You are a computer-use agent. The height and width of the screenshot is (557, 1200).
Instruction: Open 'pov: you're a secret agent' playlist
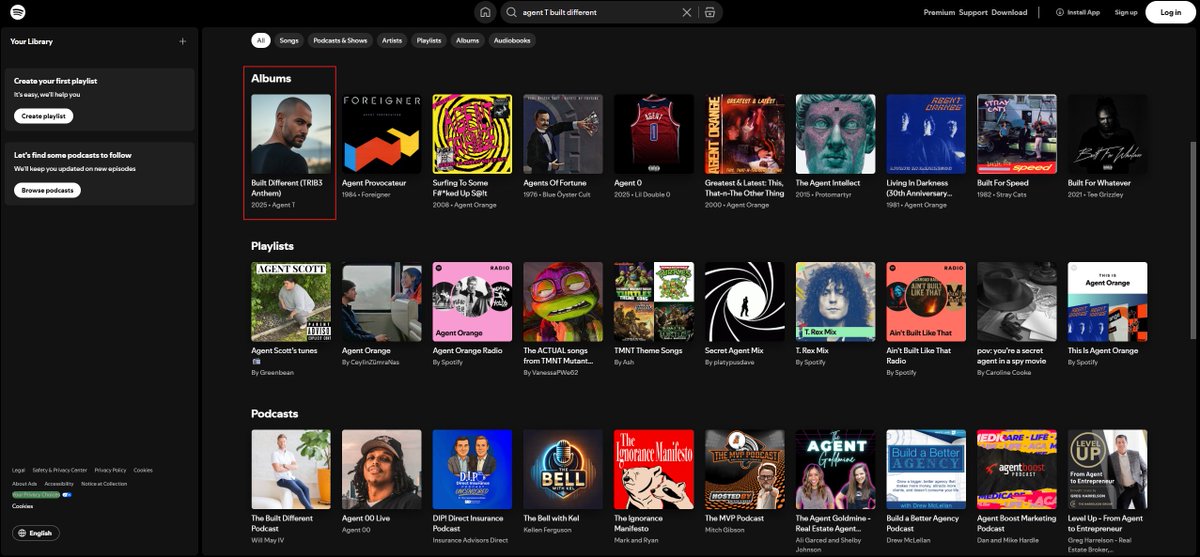(x=1017, y=302)
